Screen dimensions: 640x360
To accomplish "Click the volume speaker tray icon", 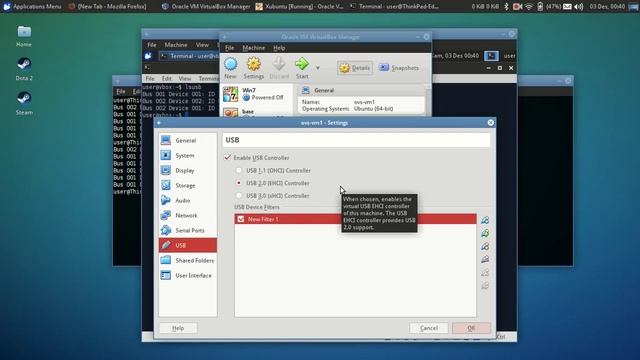I will click(x=579, y=7).
